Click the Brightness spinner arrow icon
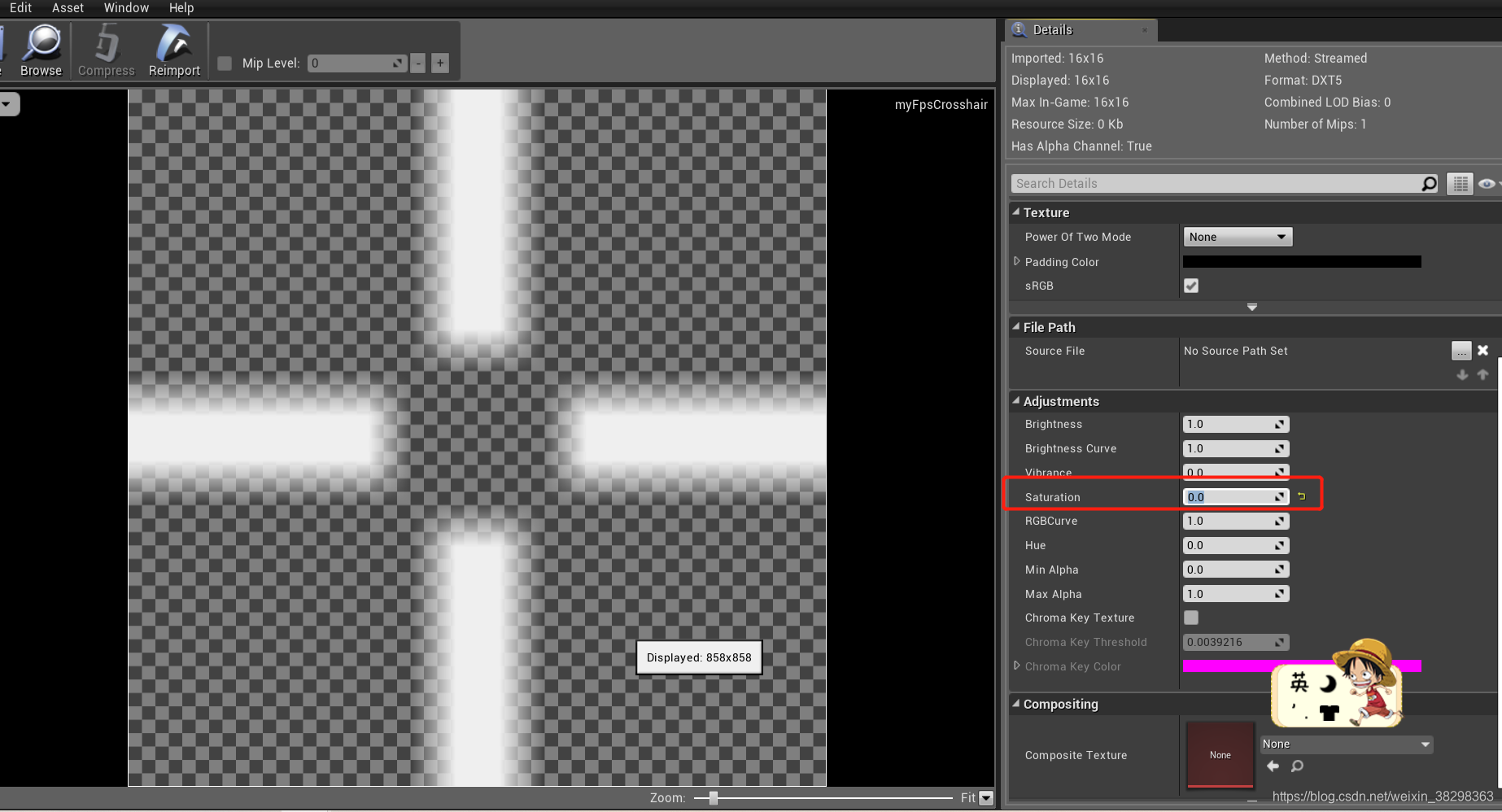Image resolution: width=1502 pixels, height=812 pixels. 1280,424
